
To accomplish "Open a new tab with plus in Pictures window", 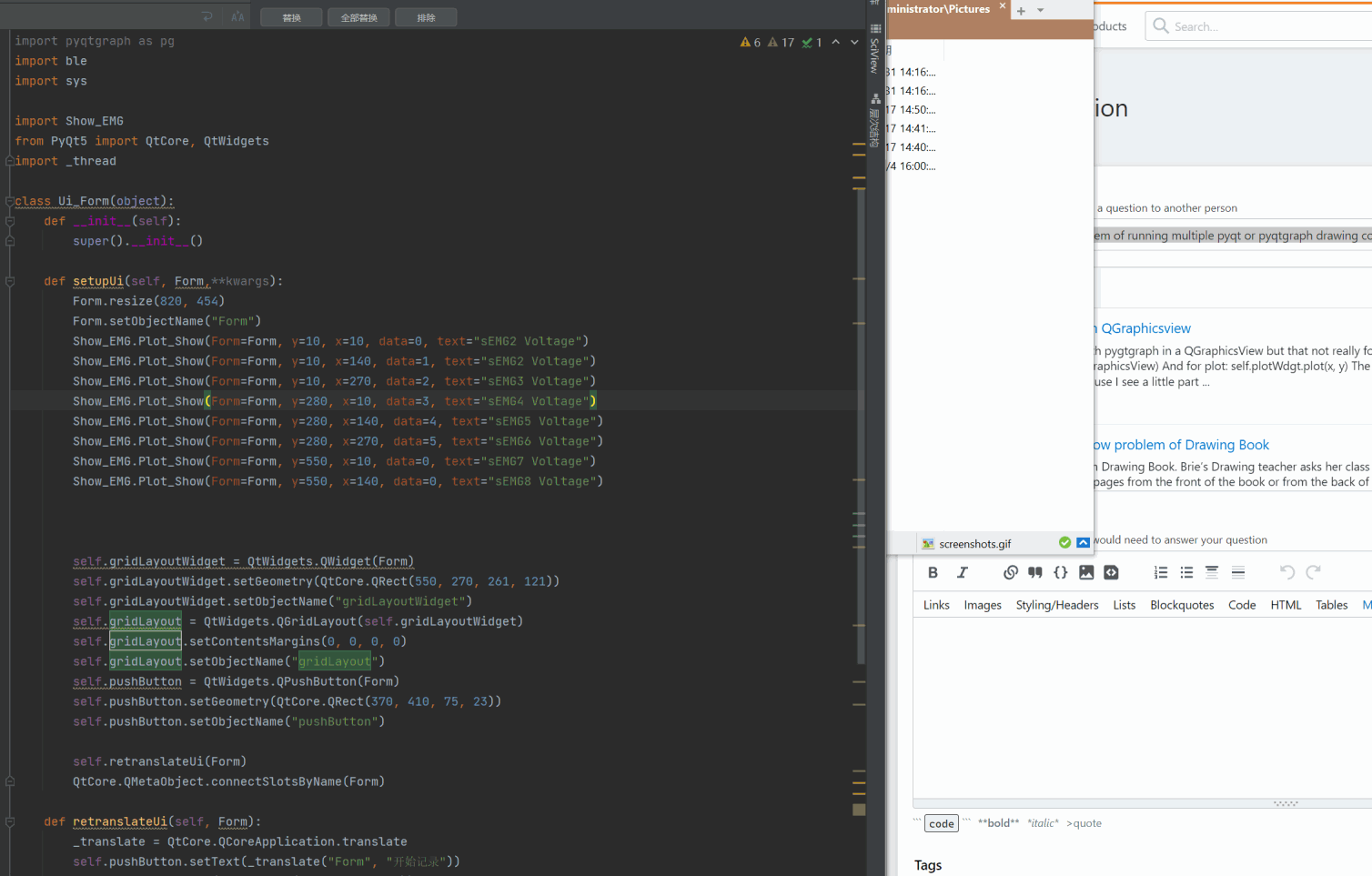I will click(1021, 11).
